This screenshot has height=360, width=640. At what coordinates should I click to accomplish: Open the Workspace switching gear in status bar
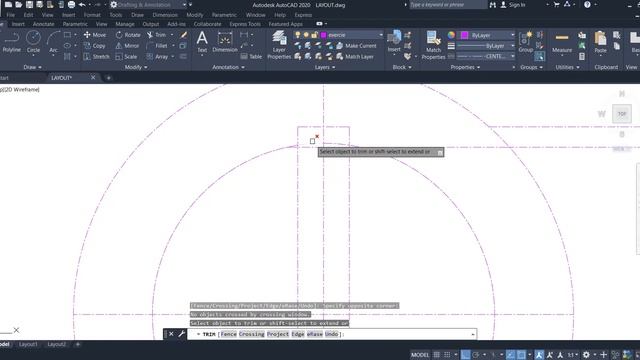[586, 355]
